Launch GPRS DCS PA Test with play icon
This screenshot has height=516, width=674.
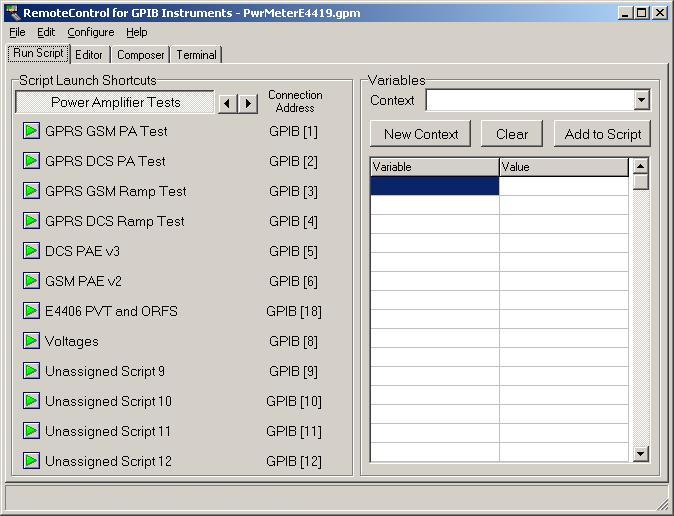(x=31, y=161)
